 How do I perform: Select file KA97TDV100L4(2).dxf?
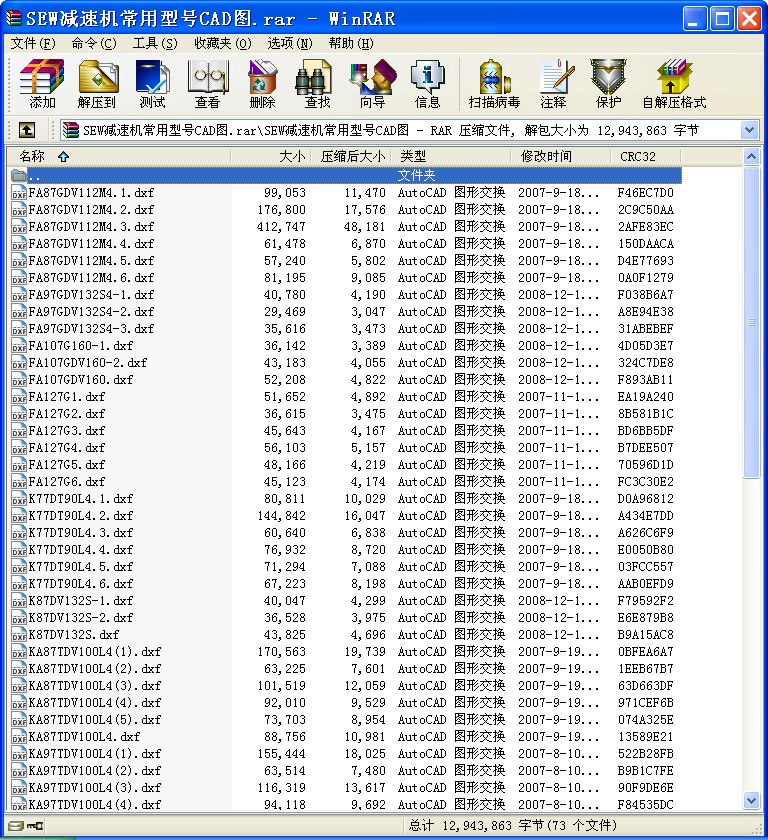coord(95,771)
